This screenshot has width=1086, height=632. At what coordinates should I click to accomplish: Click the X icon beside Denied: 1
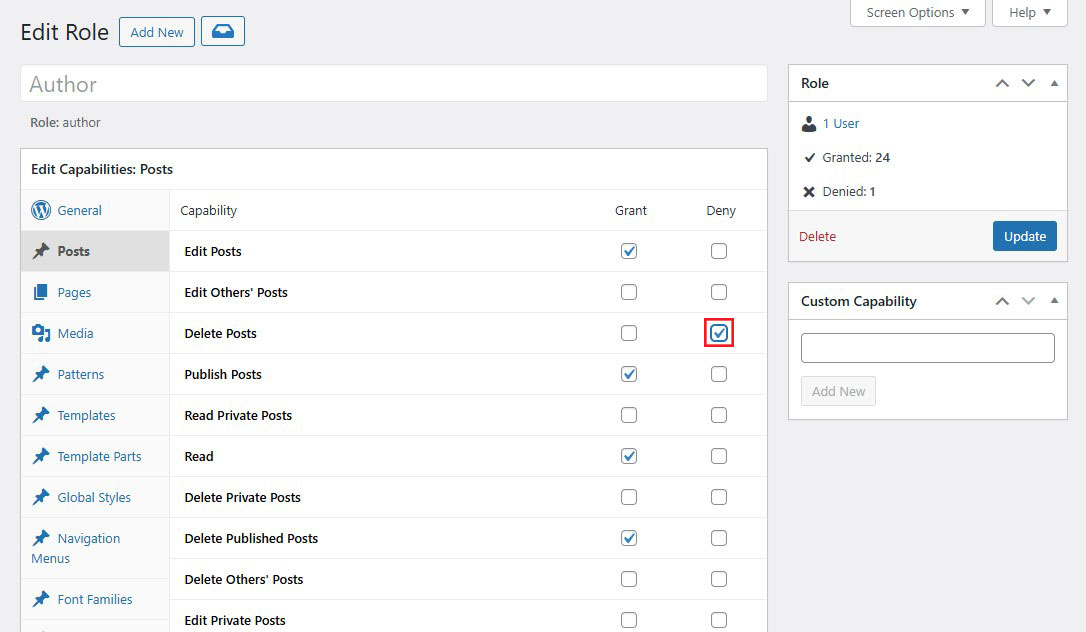(809, 192)
